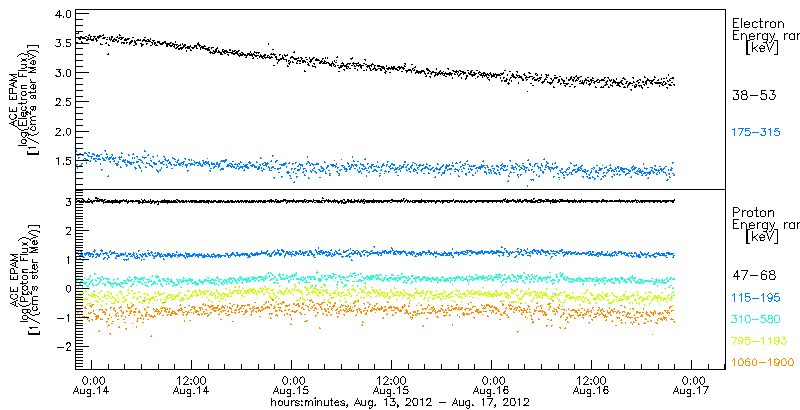Click the 1 tick on proton flux axis
This screenshot has width=800, height=410.
67,260
